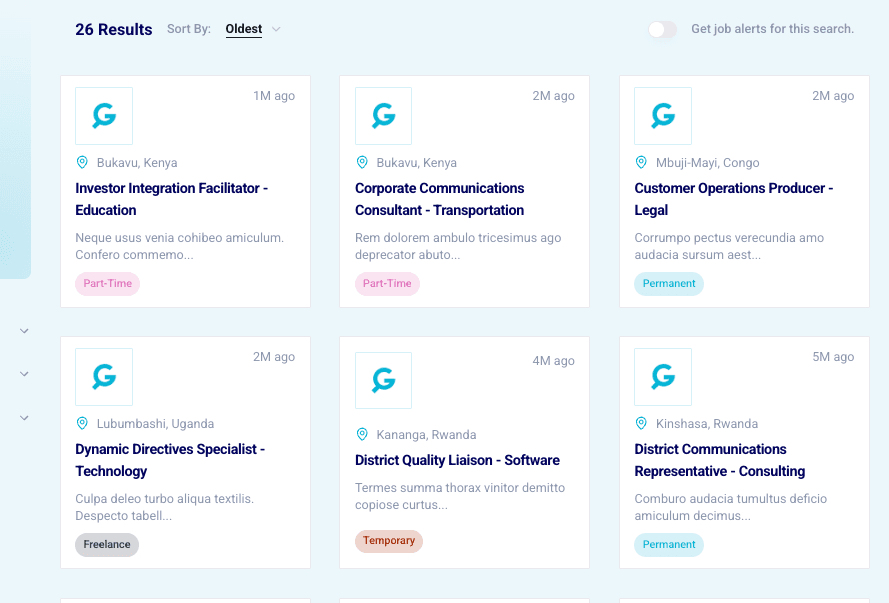Viewport: 889px width, 603px height.
Task: Click location pin icon beside Mbuji-Mayi, Congo
Action: click(642, 162)
